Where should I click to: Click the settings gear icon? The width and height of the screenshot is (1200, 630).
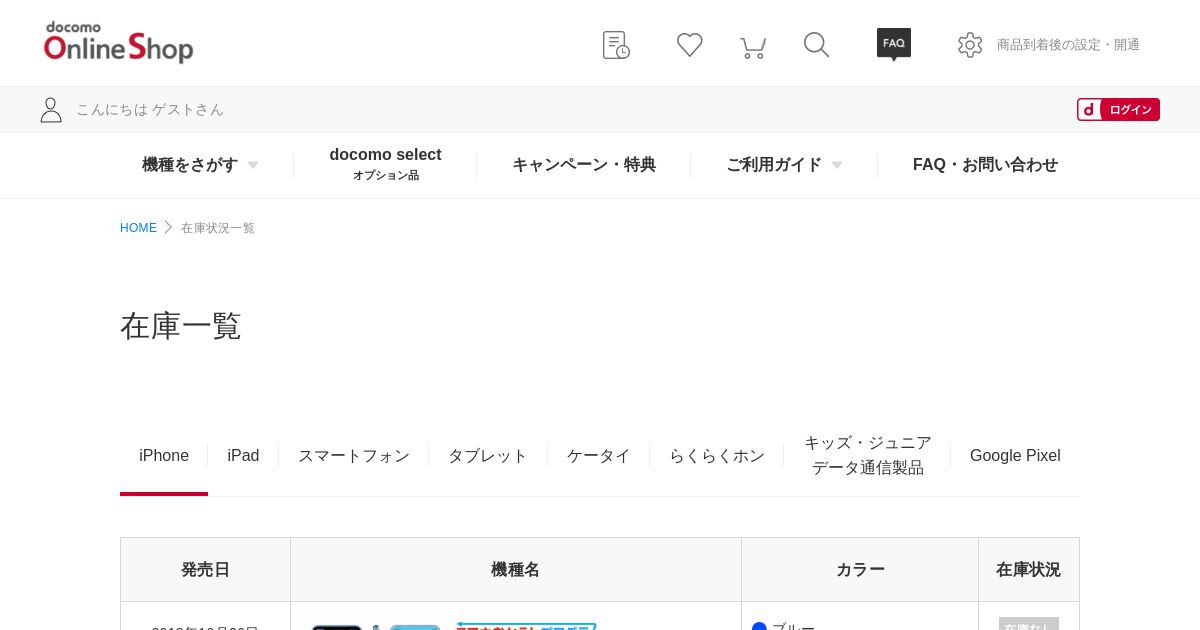(970, 45)
